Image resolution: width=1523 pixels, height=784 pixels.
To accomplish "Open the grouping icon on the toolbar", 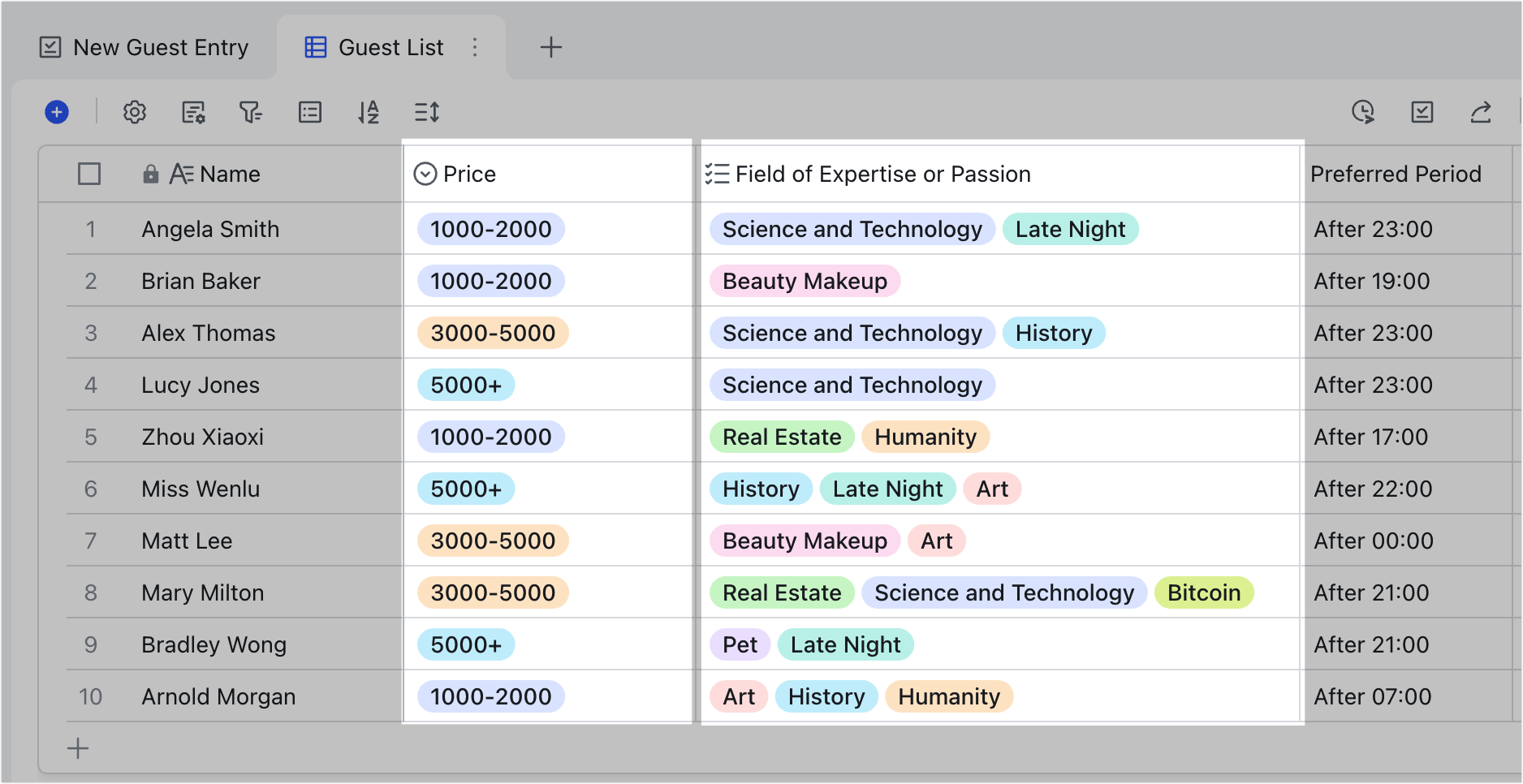I will click(309, 112).
